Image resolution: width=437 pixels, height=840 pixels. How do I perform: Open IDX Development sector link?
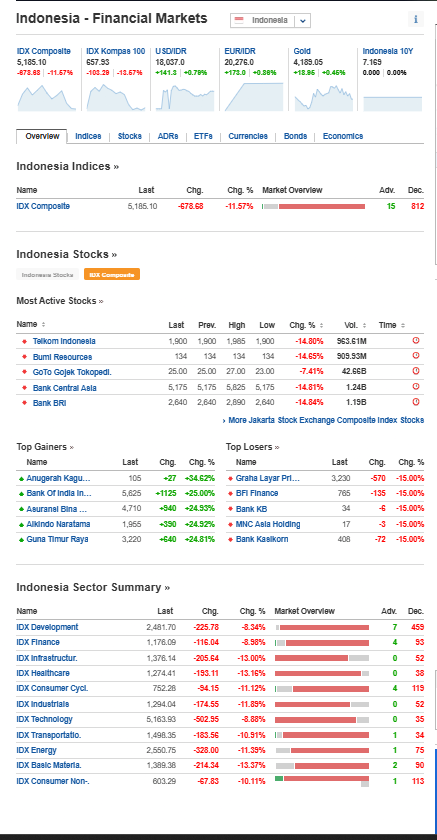pos(47,627)
